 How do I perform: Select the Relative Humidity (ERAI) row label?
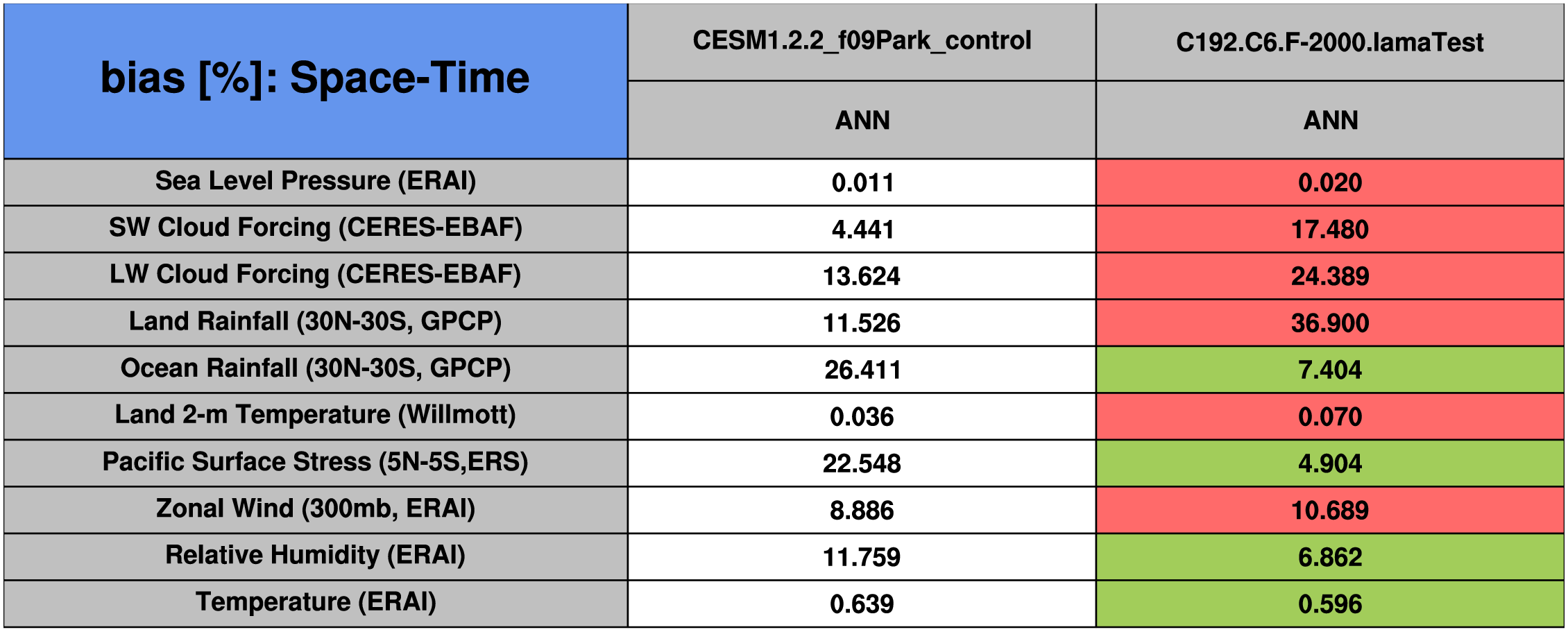click(316, 555)
